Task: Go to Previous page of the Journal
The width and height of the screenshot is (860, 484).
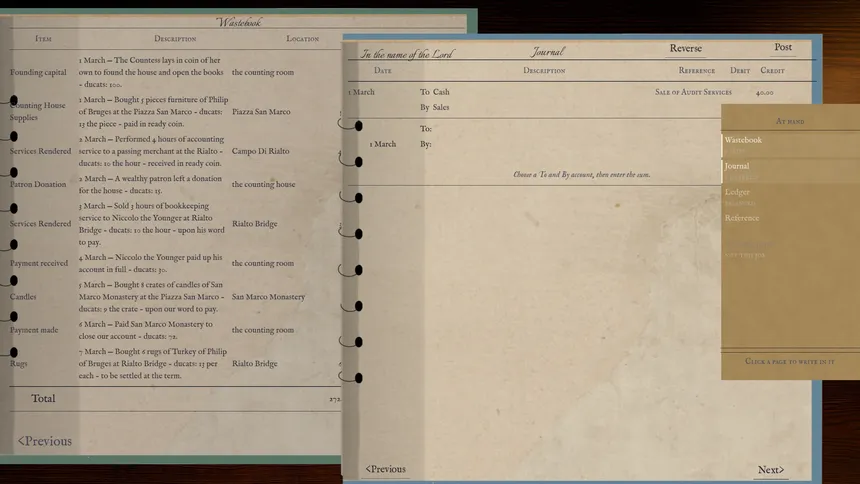Action: point(386,469)
